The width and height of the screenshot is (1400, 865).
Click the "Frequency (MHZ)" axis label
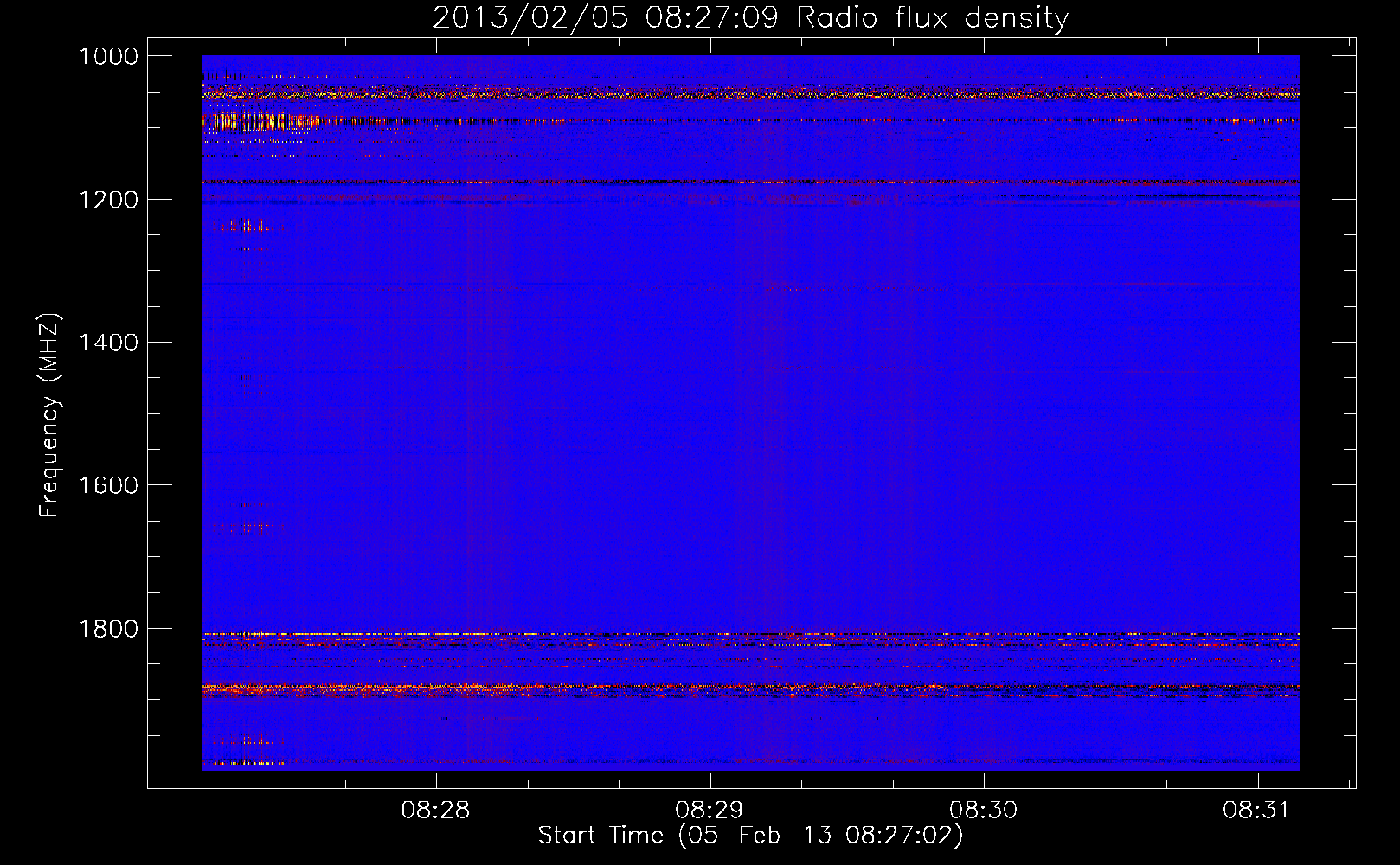click(x=50, y=415)
